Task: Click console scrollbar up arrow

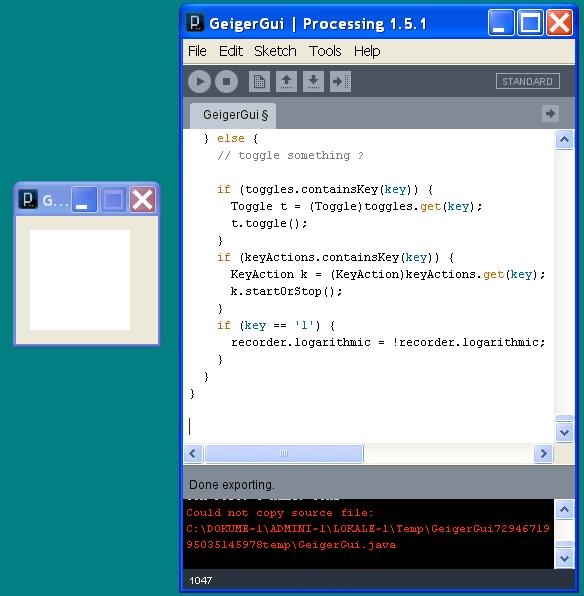Action: tap(564, 509)
